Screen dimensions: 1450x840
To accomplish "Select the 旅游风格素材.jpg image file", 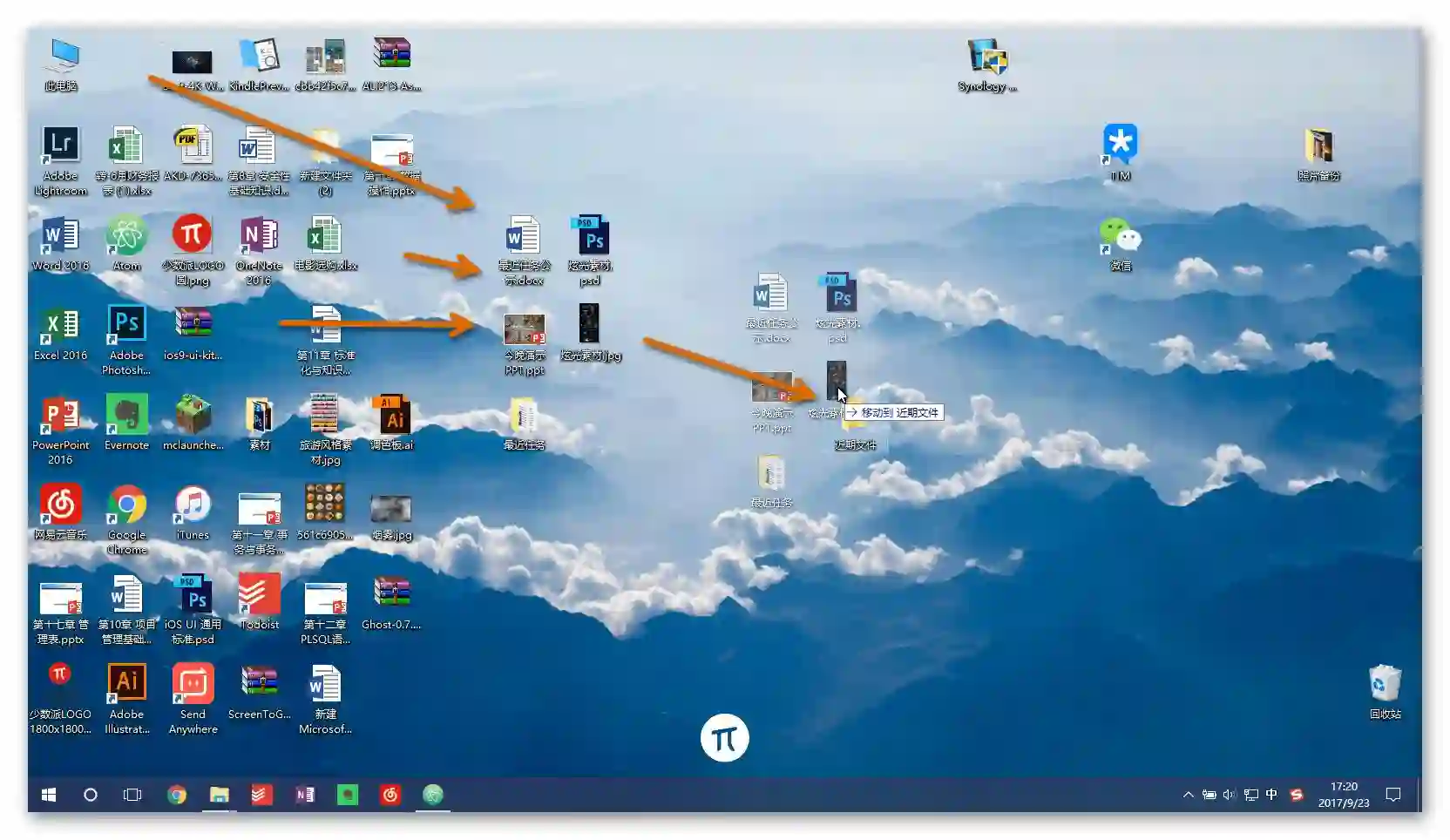I will pyautogui.click(x=325, y=430).
